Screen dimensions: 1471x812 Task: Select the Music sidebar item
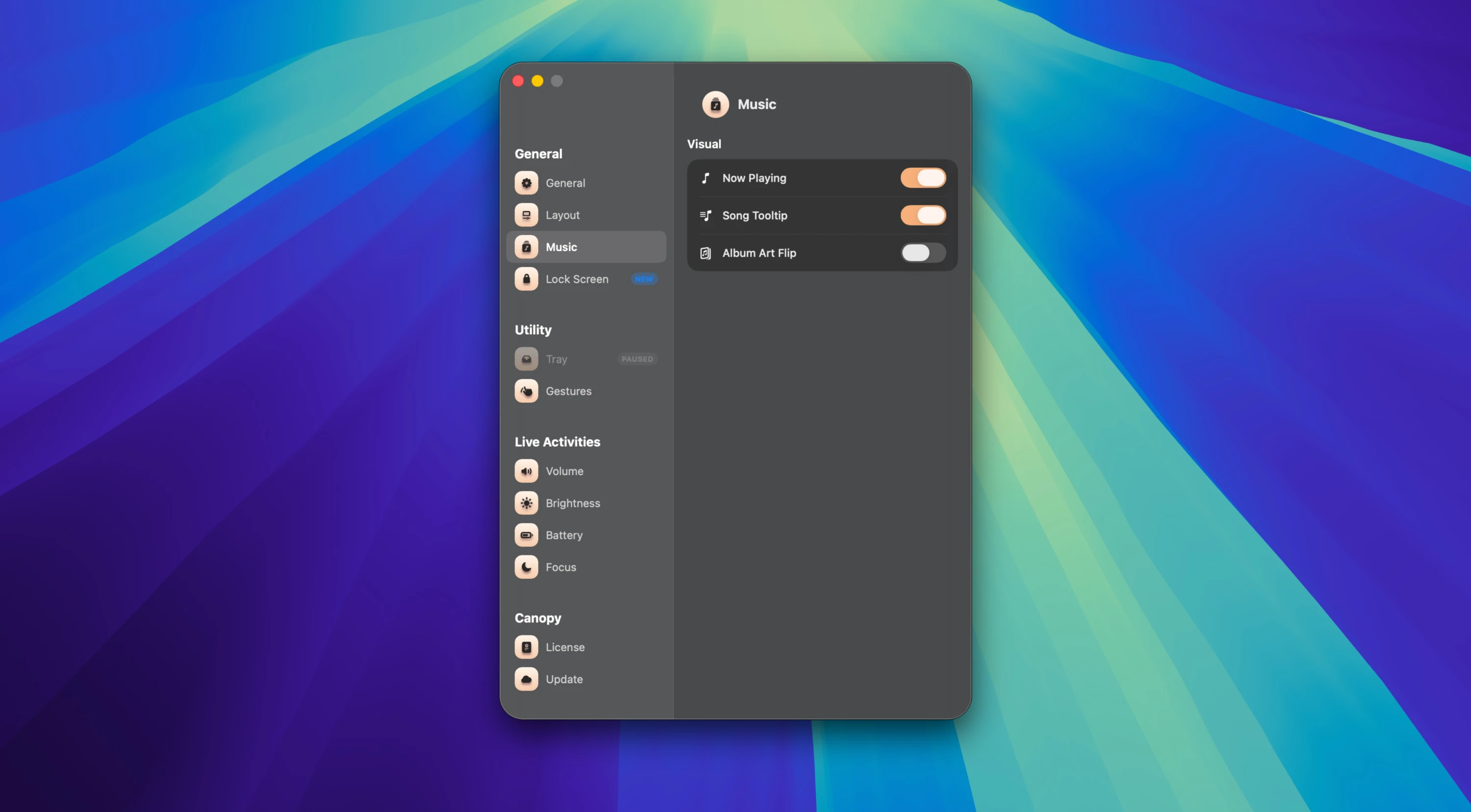tap(586, 247)
